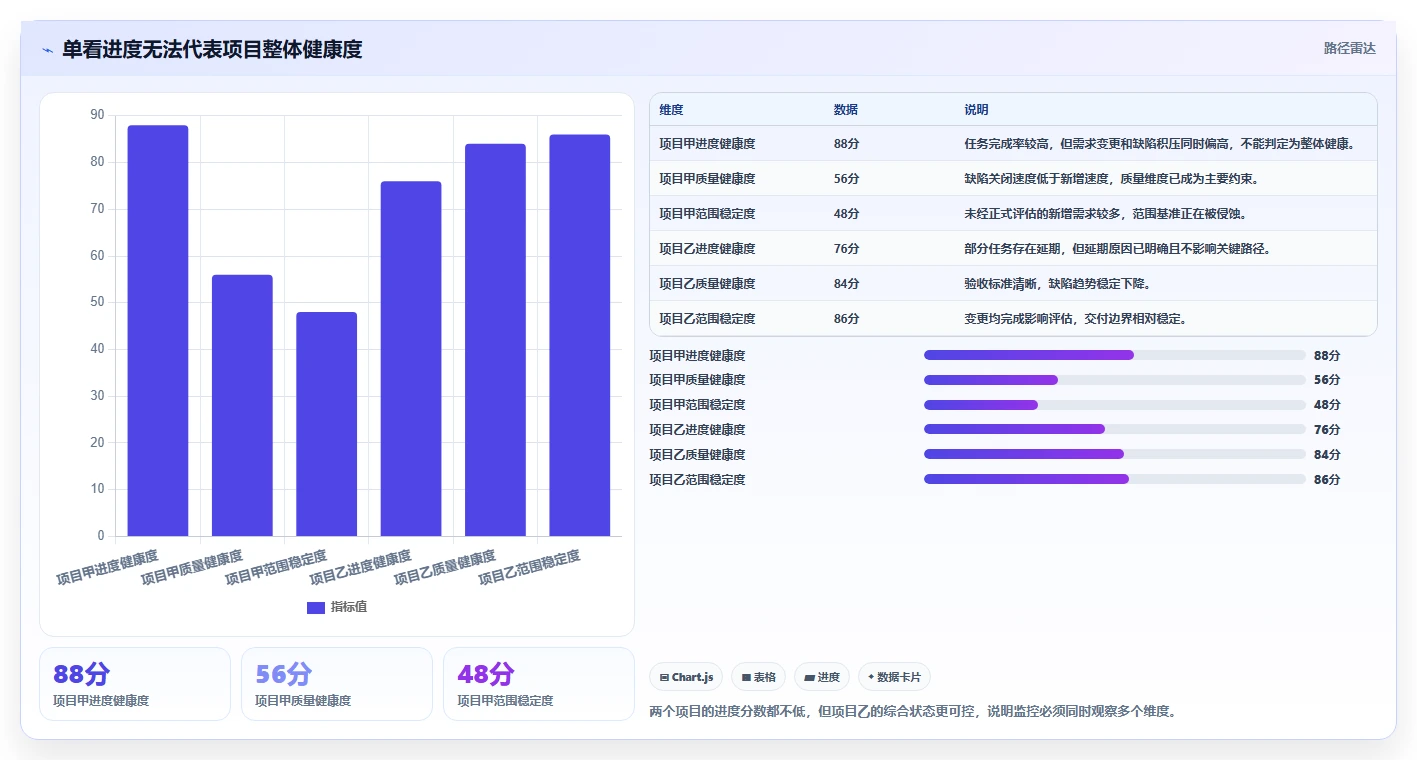This screenshot has height=760, width=1417.
Task: Click the description starting 缺陷关闭速度低于
Action: click(1111, 179)
